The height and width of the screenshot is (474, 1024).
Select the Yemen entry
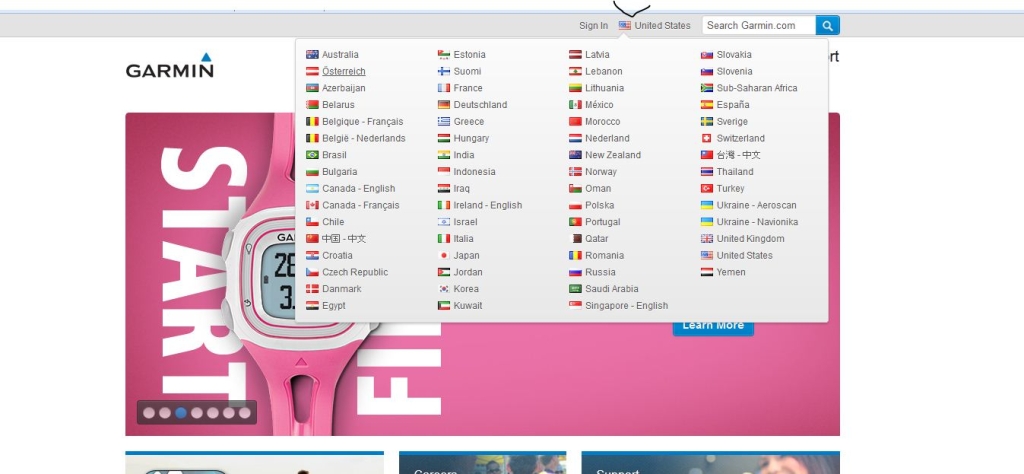point(731,272)
